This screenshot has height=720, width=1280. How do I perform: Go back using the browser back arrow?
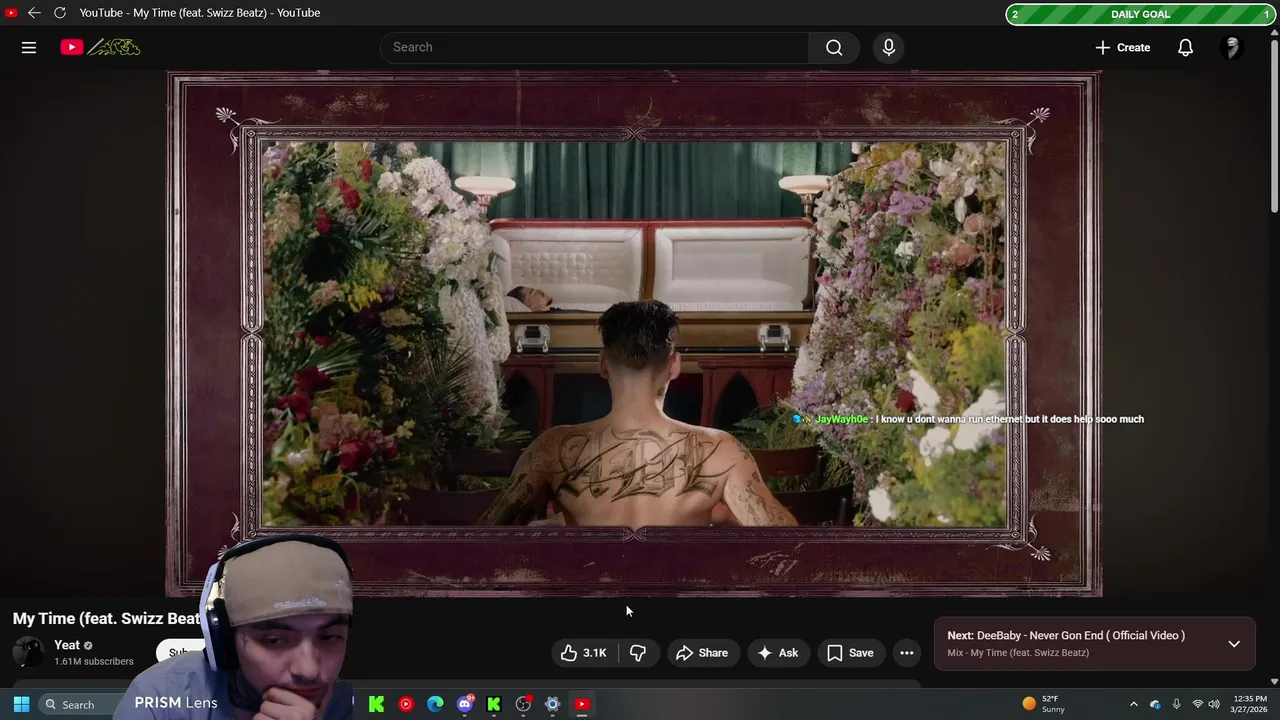(x=34, y=13)
